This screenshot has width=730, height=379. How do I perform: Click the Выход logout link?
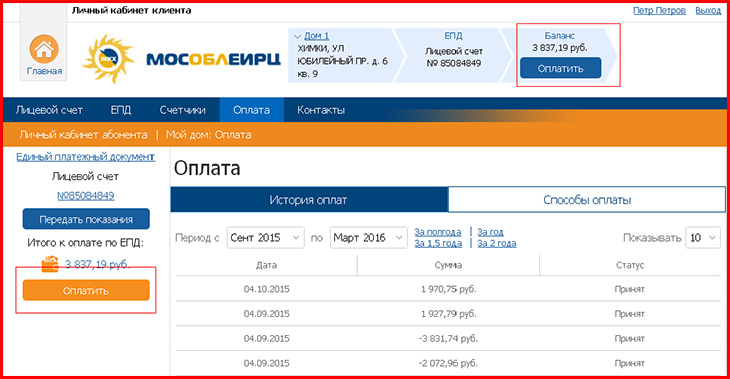[x=708, y=11]
